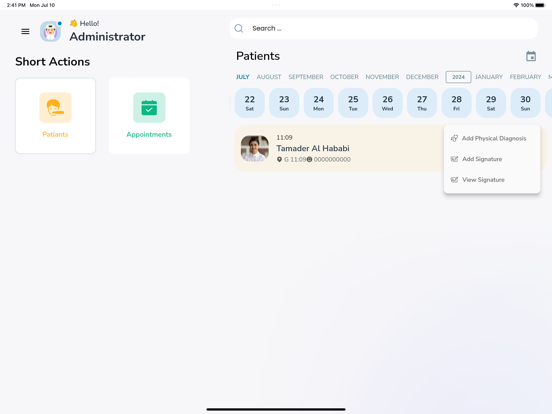Select the FEBRUARY month tab
The width and height of the screenshot is (552, 414).
(x=525, y=77)
